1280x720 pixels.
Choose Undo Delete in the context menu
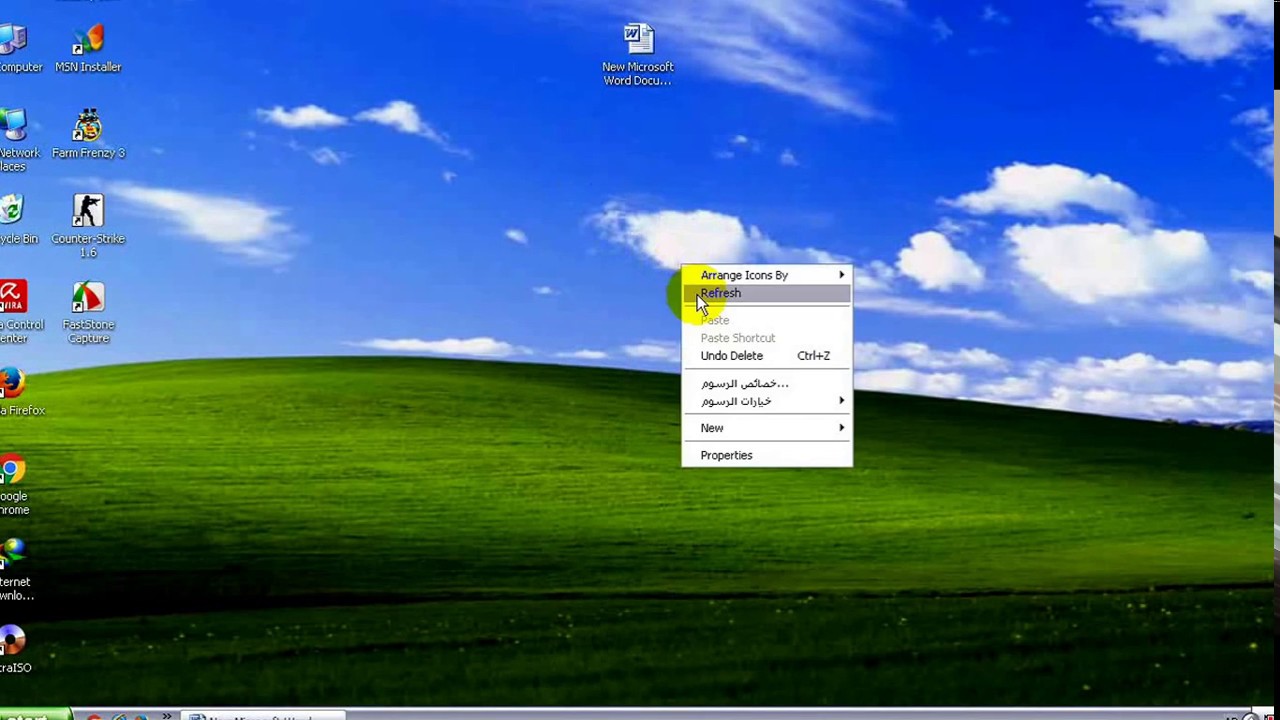pyautogui.click(x=767, y=356)
